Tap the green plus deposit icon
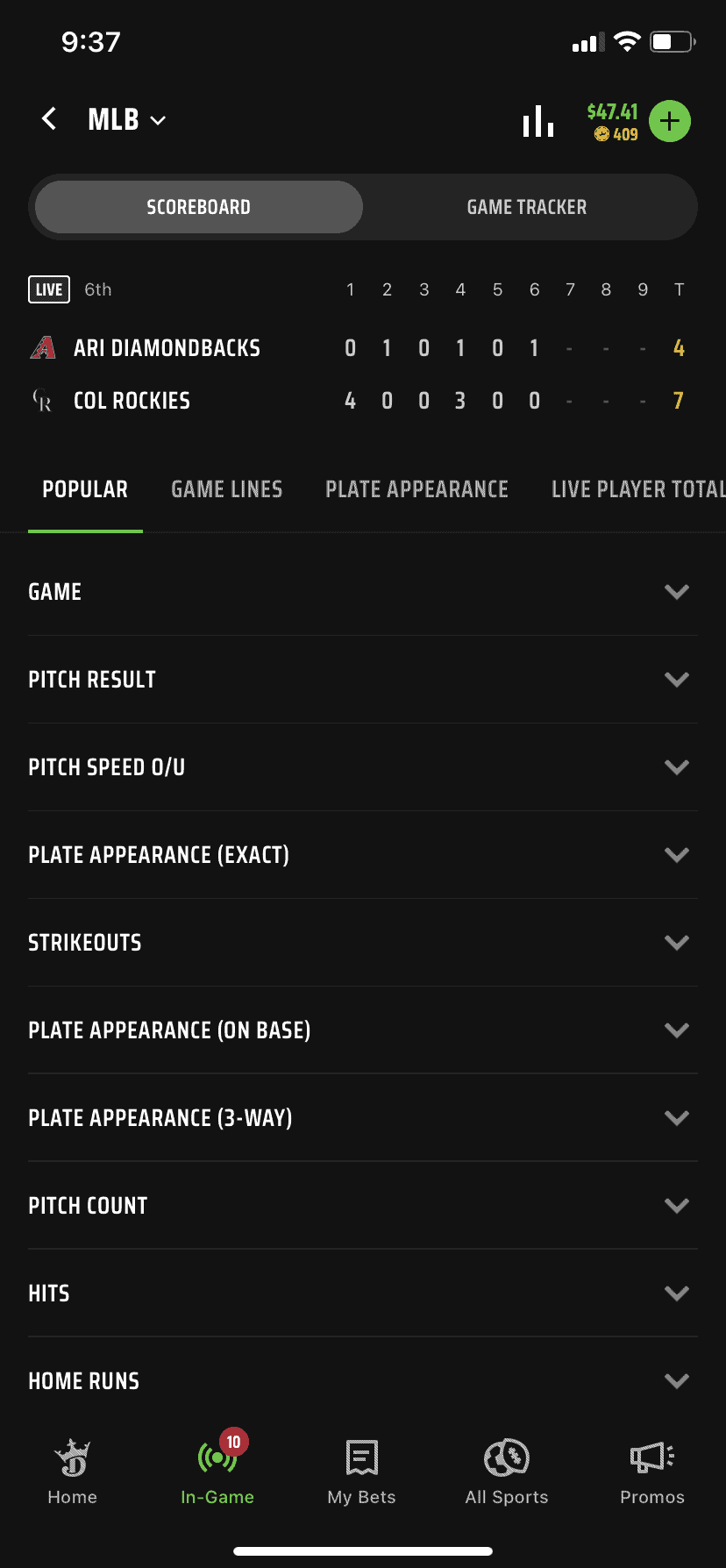This screenshot has height=1568, width=726. 669,121
